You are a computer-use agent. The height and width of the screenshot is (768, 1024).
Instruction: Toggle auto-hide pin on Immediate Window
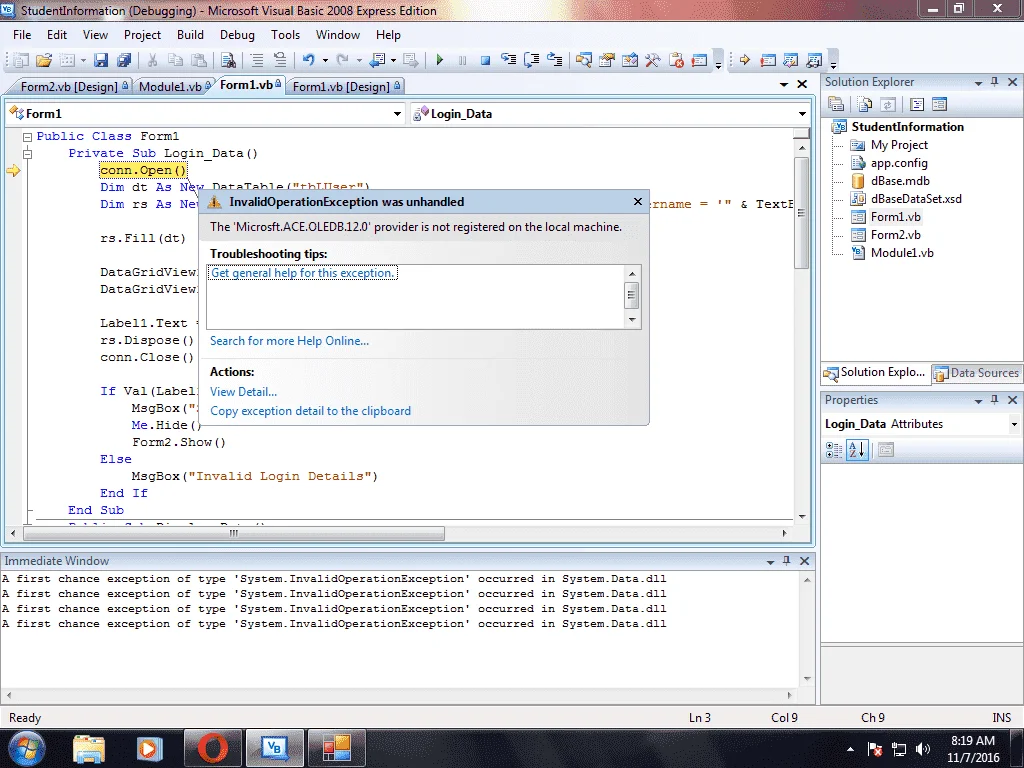pos(786,561)
